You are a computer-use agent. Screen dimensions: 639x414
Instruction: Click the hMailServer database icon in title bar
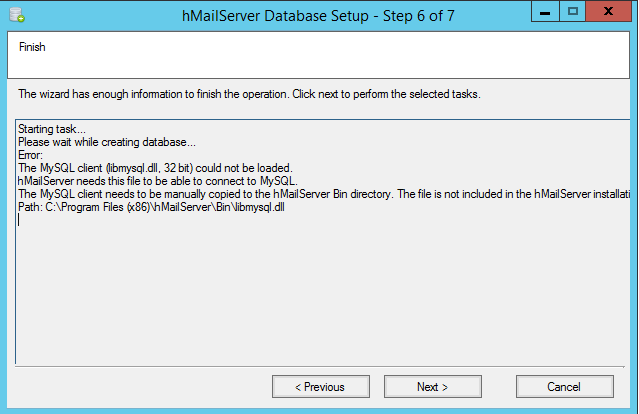pos(14,14)
